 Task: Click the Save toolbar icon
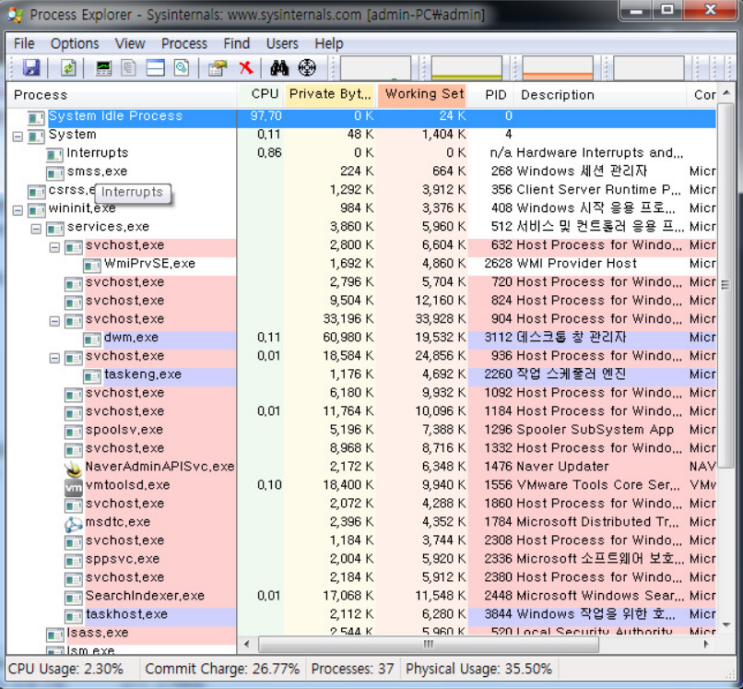click(x=31, y=68)
